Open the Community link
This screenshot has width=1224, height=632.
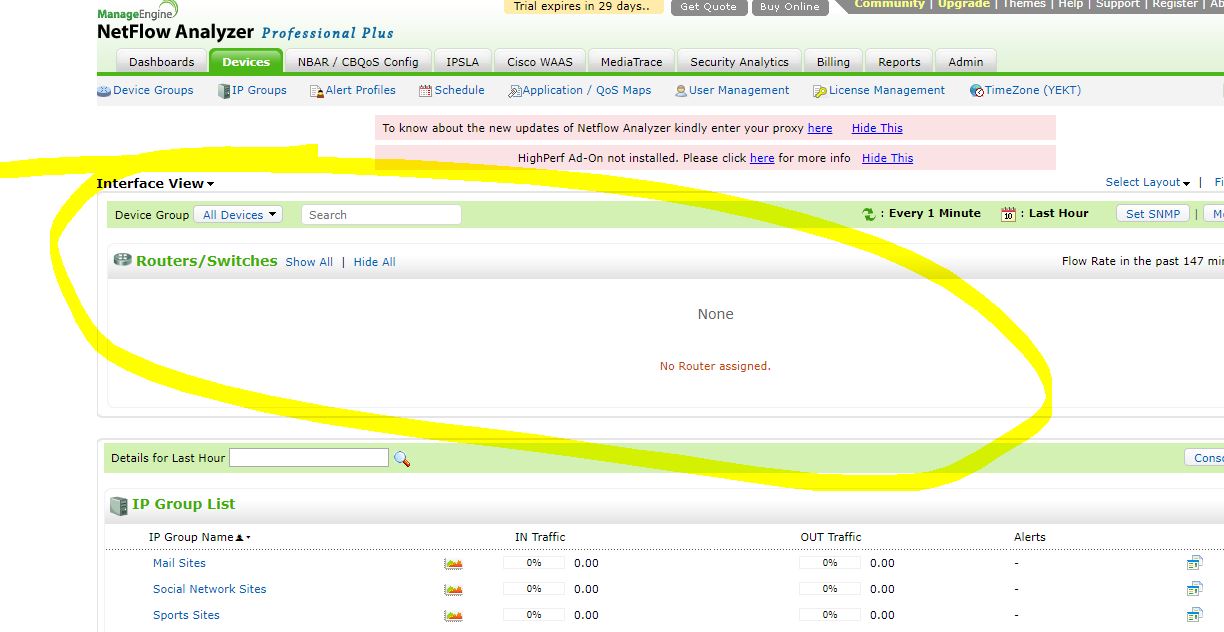point(890,4)
